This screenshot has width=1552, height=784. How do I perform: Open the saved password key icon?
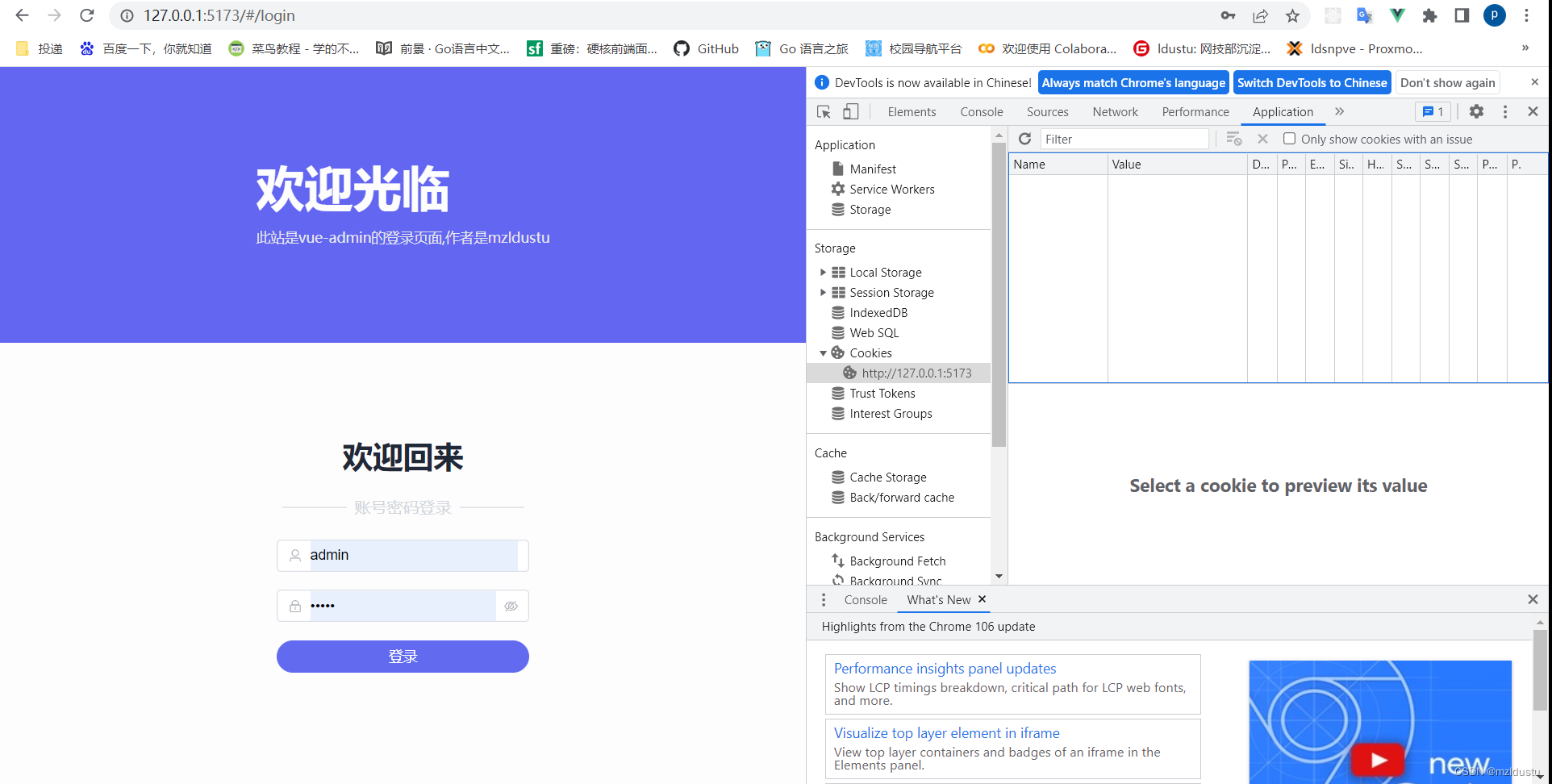pos(1228,15)
